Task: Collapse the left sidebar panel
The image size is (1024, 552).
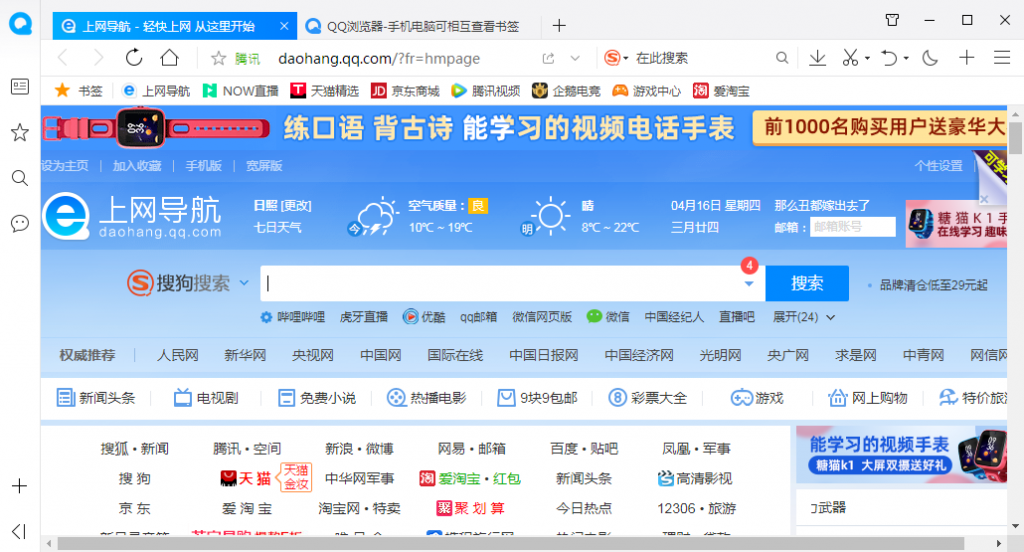Action: (19, 531)
